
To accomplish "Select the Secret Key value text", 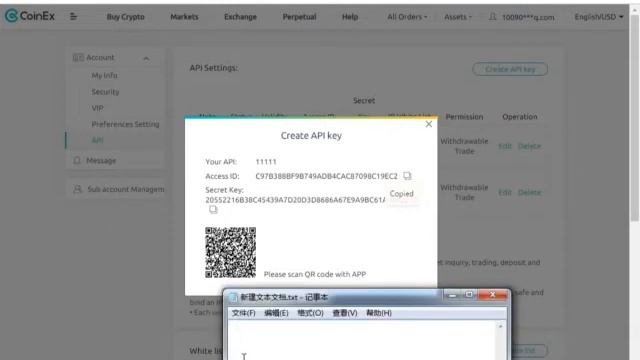I will pyautogui.click(x=295, y=200).
